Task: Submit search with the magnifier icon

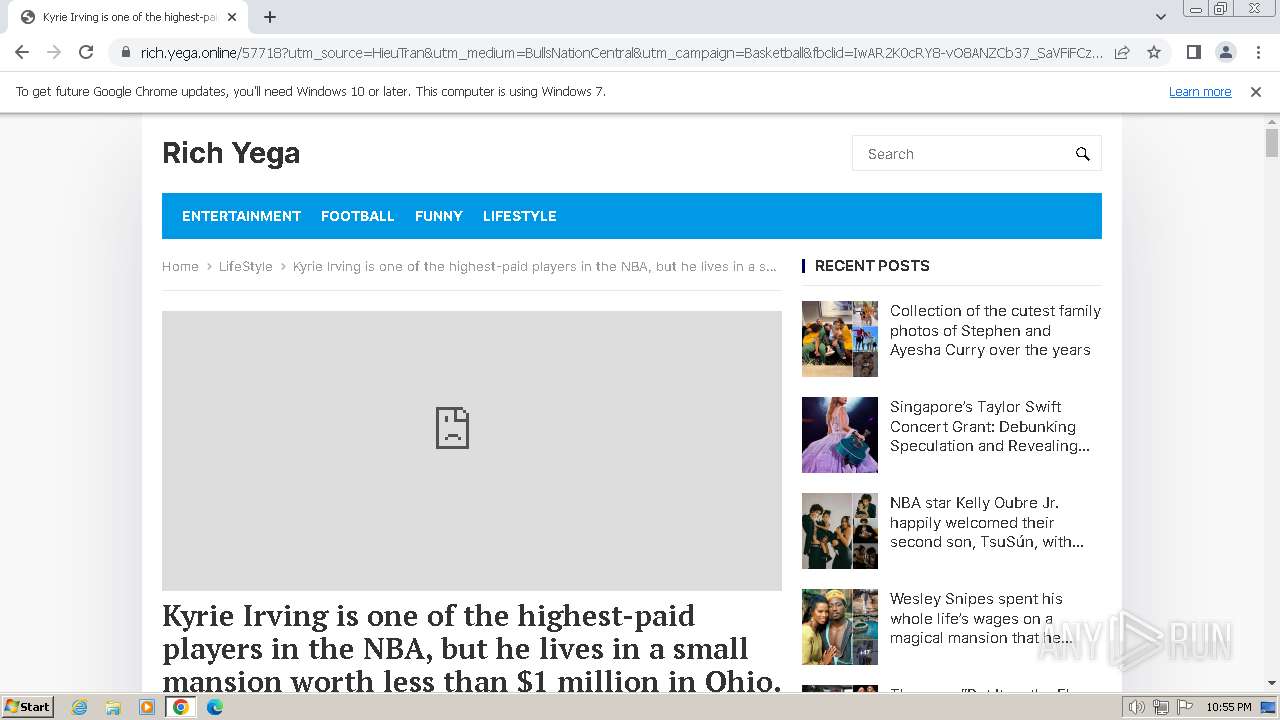Action: pos(1082,154)
